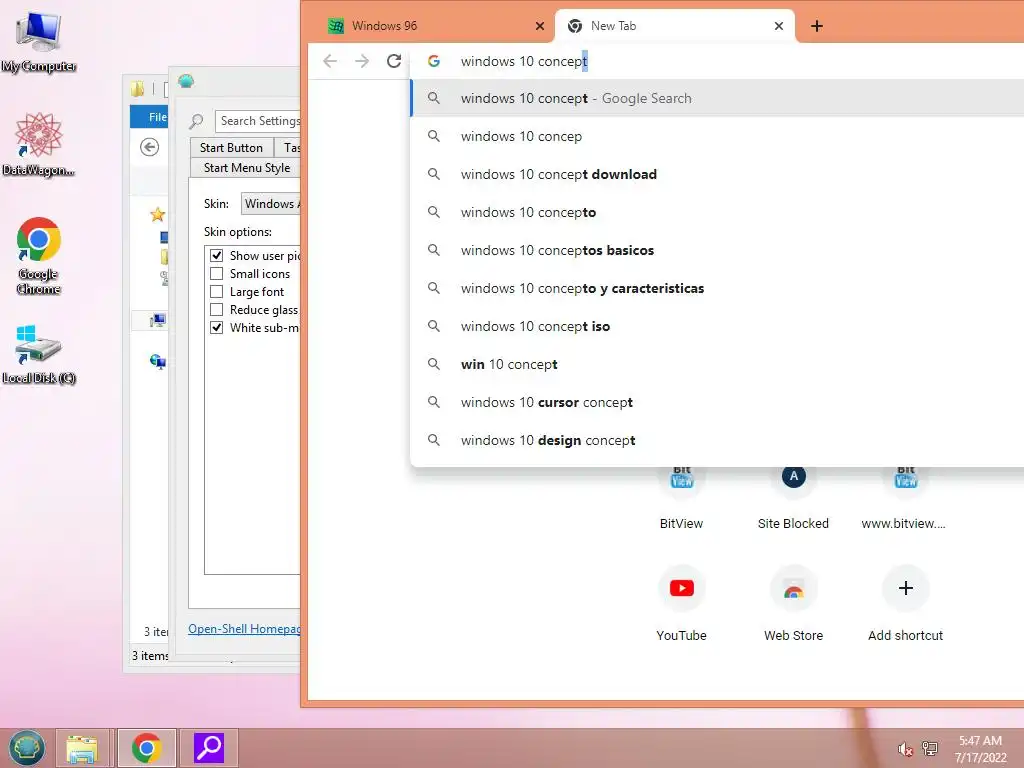
Task: Open the www.bitview shortcut tile
Action: [x=905, y=498]
